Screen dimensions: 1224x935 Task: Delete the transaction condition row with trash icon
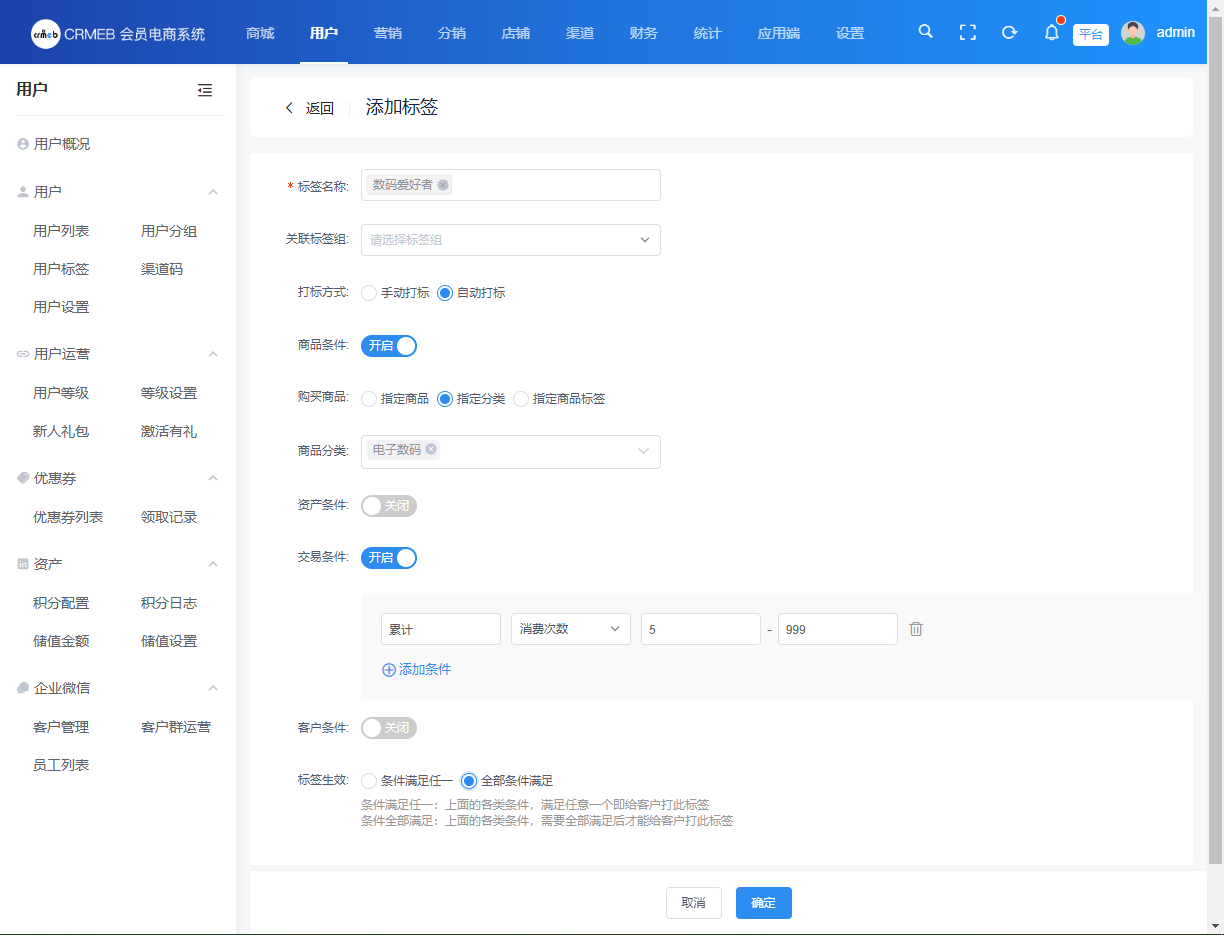click(x=916, y=629)
